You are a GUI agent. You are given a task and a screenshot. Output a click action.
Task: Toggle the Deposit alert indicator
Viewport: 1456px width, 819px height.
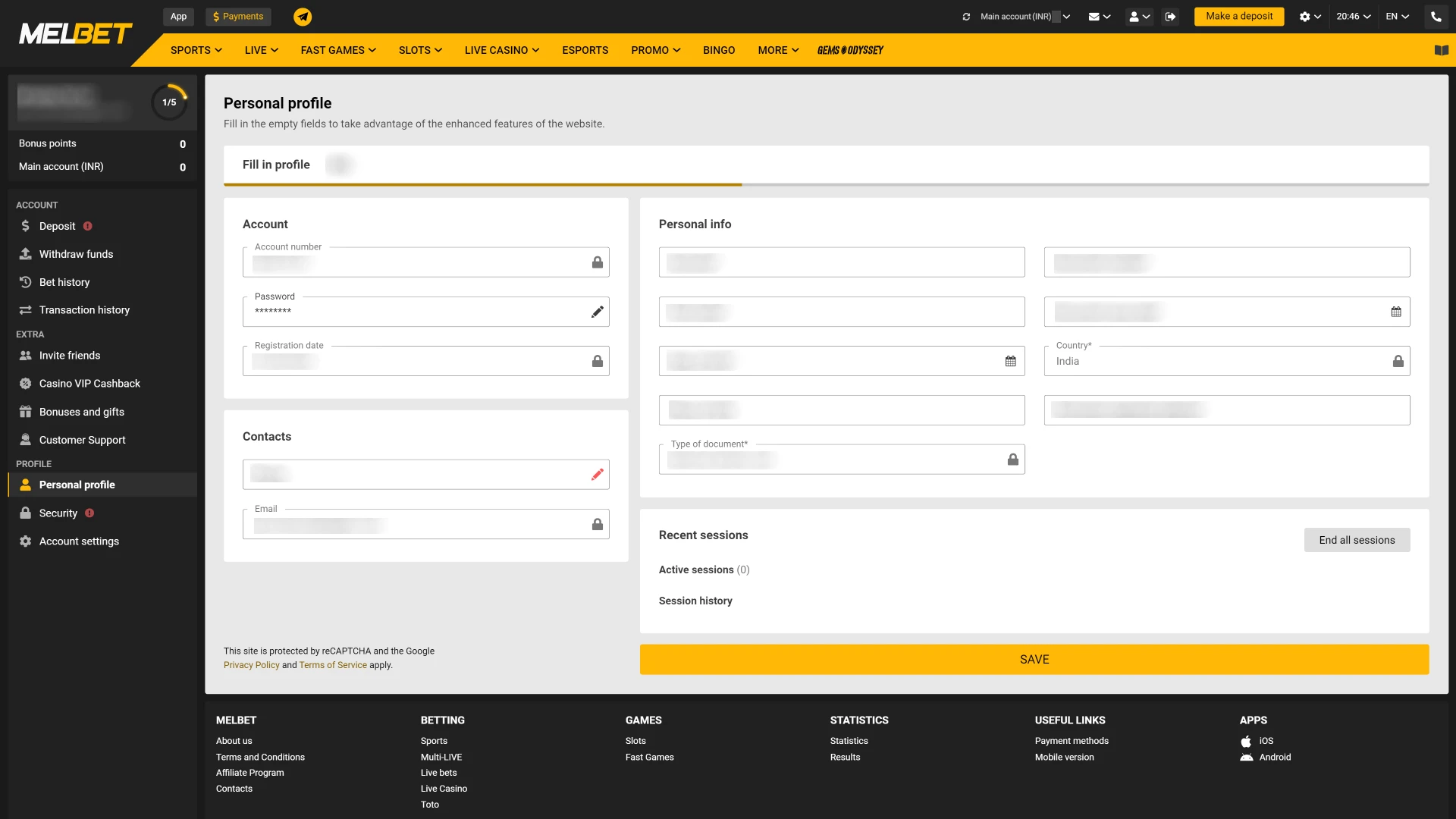[x=87, y=226]
